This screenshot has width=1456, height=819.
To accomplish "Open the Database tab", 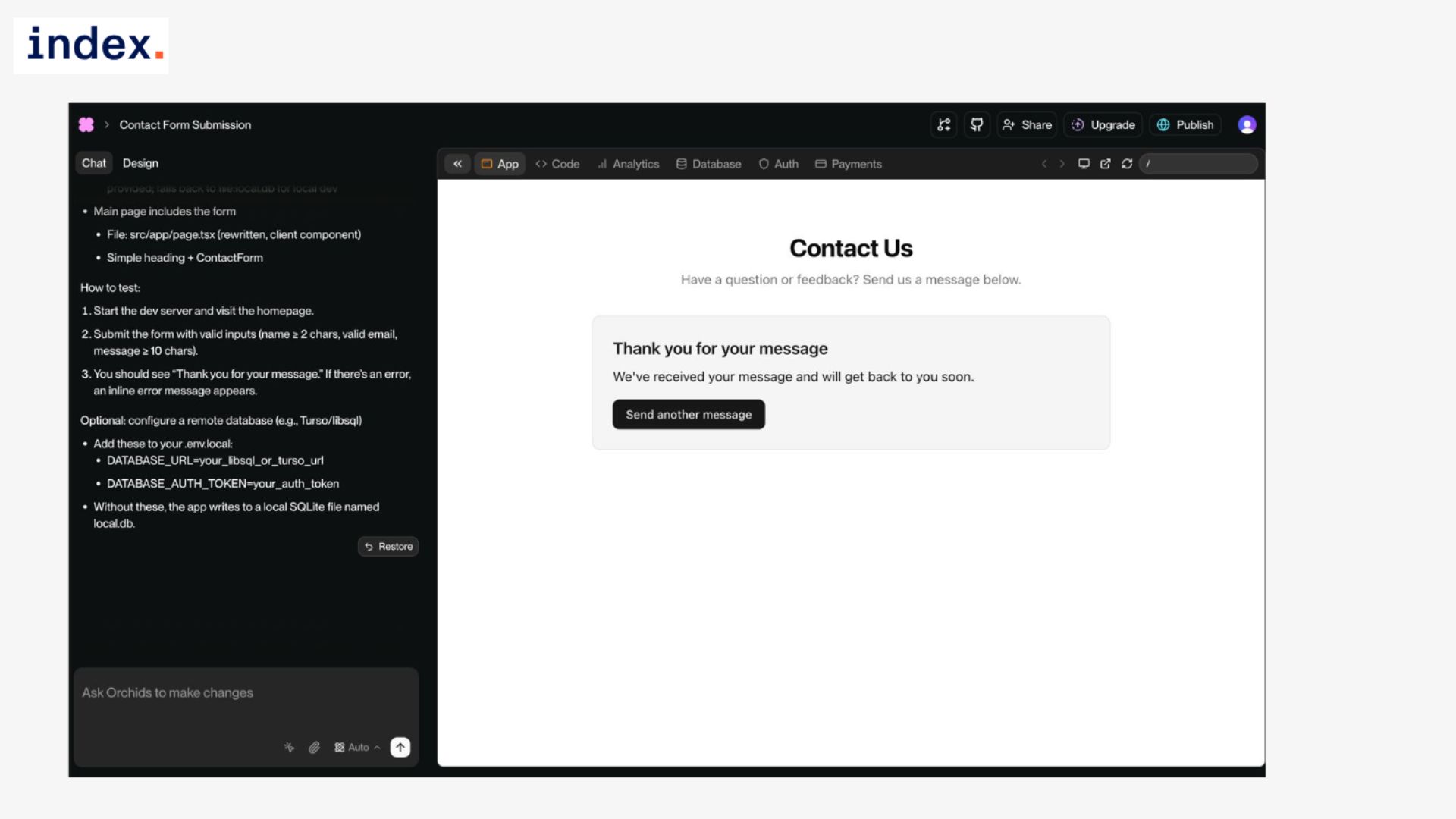I will point(708,164).
